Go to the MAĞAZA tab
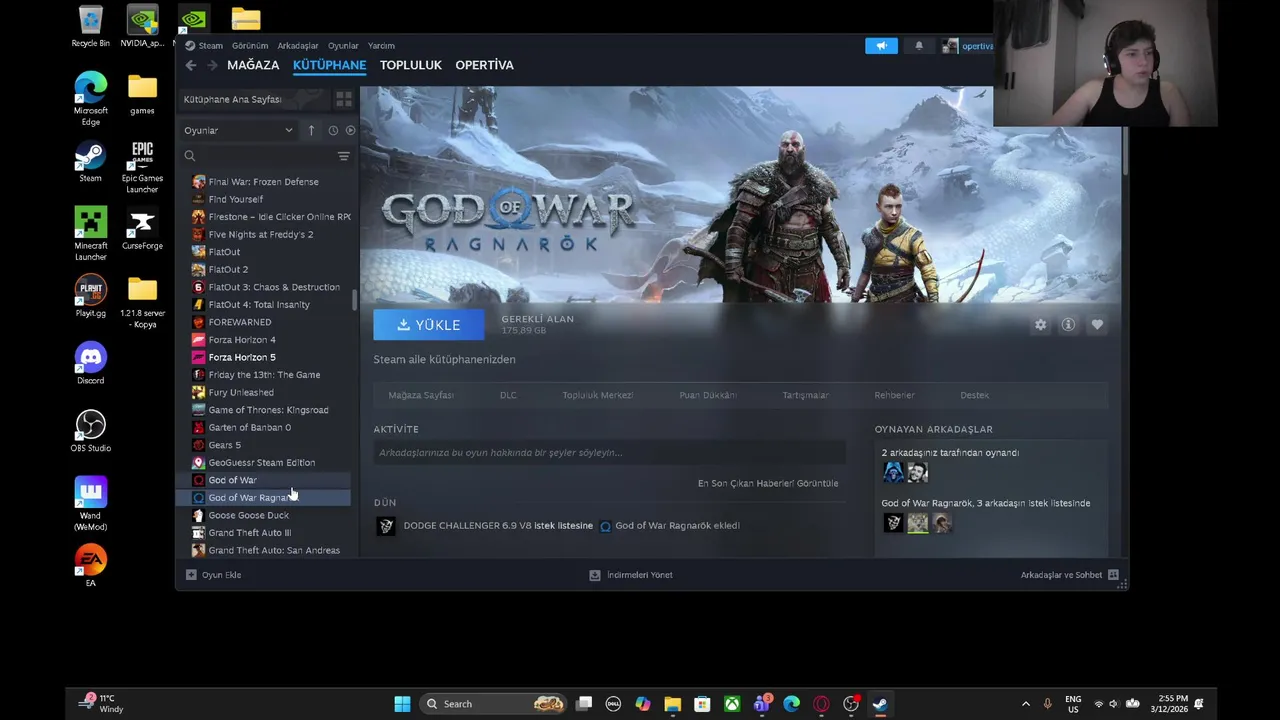Screen dimensions: 1280x720 [253, 65]
